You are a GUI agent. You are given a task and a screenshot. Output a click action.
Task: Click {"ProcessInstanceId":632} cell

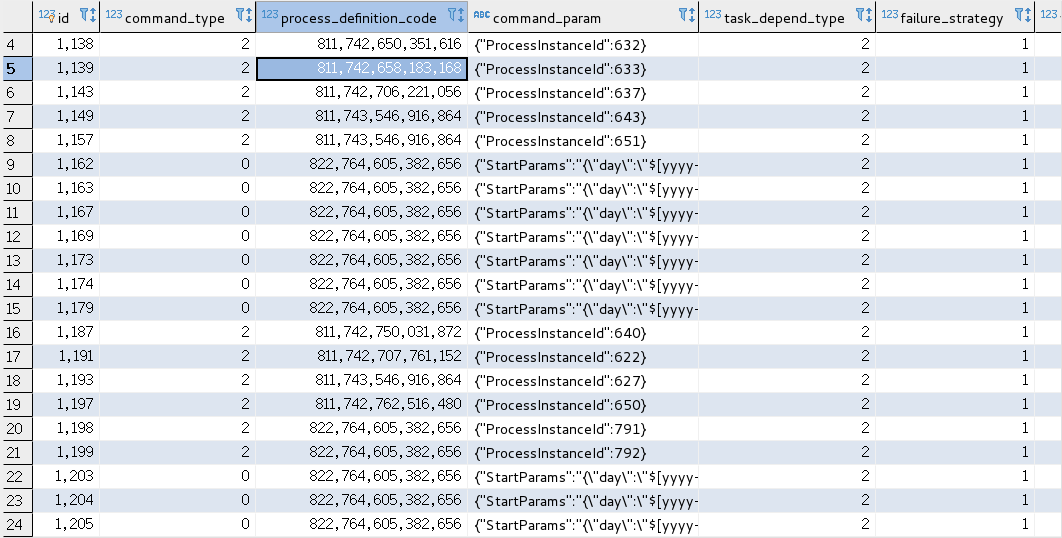click(x=583, y=45)
